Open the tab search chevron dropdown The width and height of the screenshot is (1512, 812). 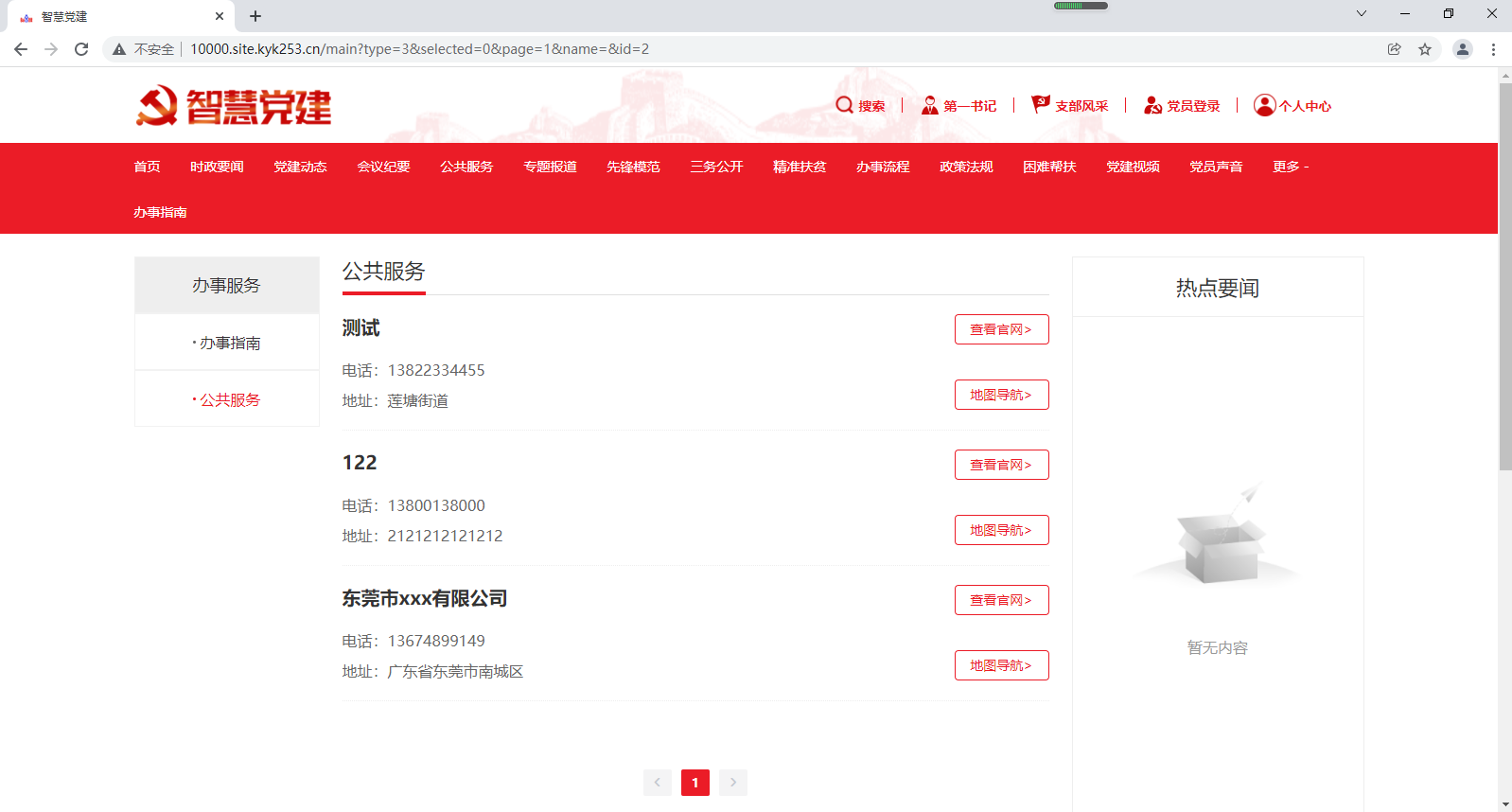(1362, 14)
